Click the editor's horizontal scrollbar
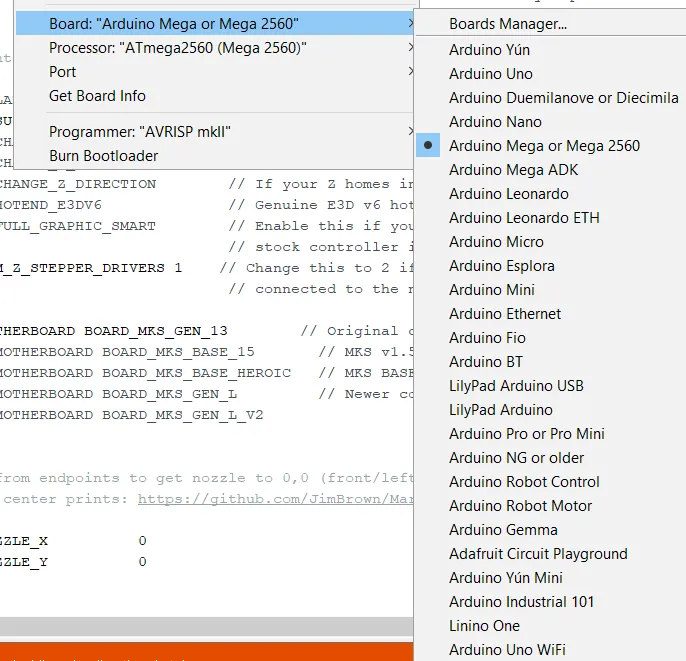 pos(200,626)
